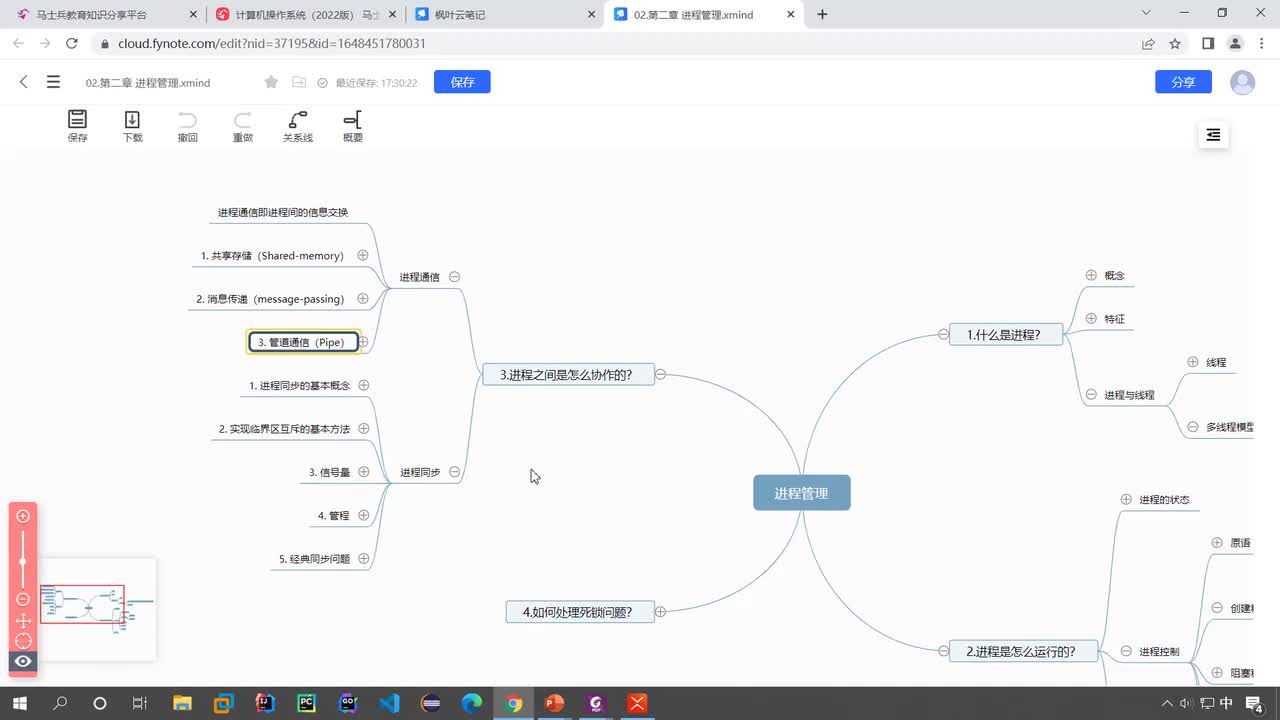Adjust the zoom slider handle
Image resolution: width=1280 pixels, height=720 pixels.
pos(23,561)
